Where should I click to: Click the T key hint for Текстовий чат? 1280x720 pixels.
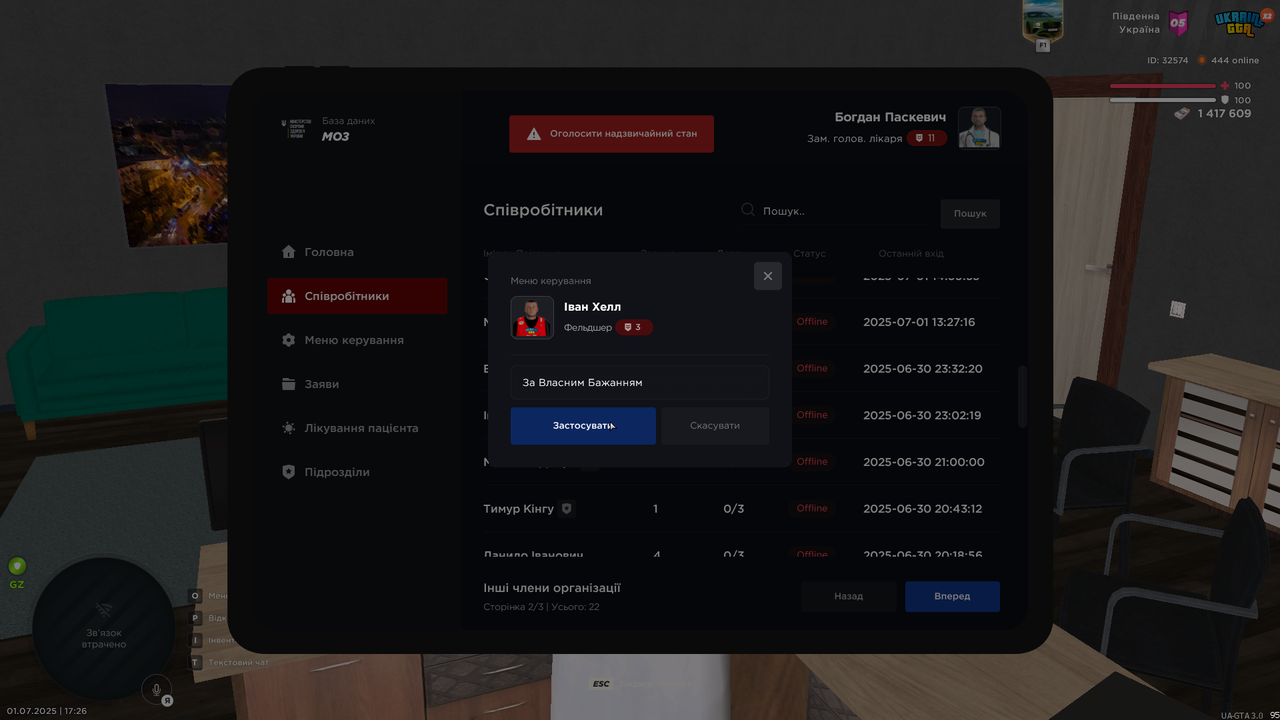click(x=196, y=662)
